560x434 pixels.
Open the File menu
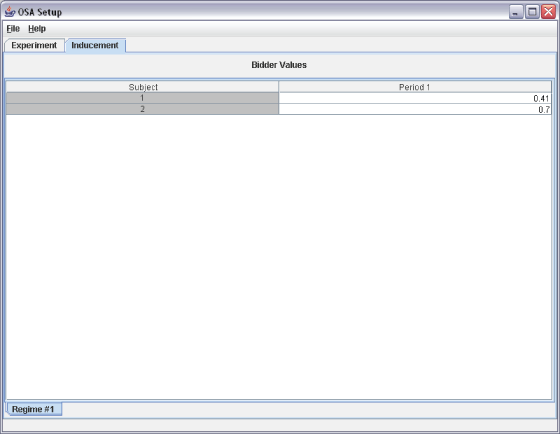pyautogui.click(x=13, y=29)
